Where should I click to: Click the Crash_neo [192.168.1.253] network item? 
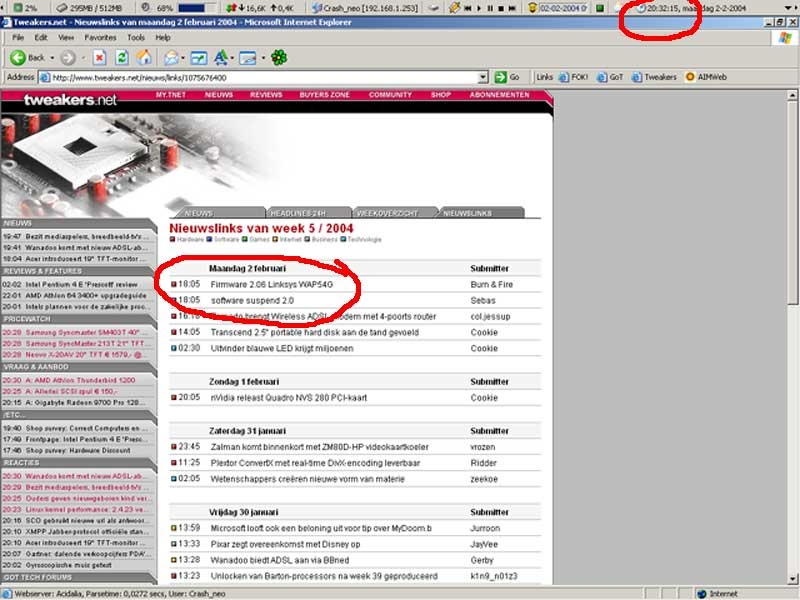click(365, 8)
